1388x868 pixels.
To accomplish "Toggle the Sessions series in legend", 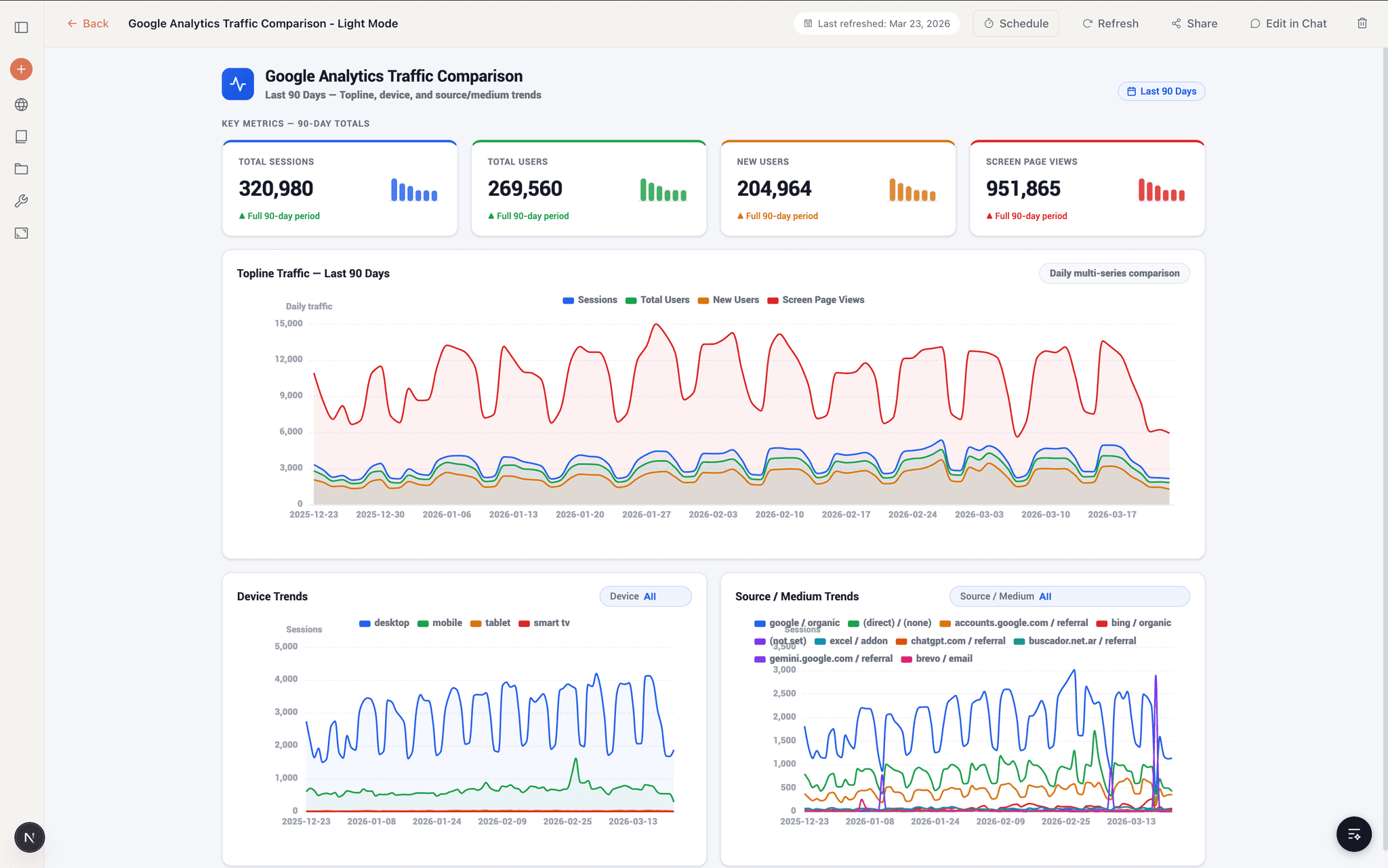I will 589,299.
